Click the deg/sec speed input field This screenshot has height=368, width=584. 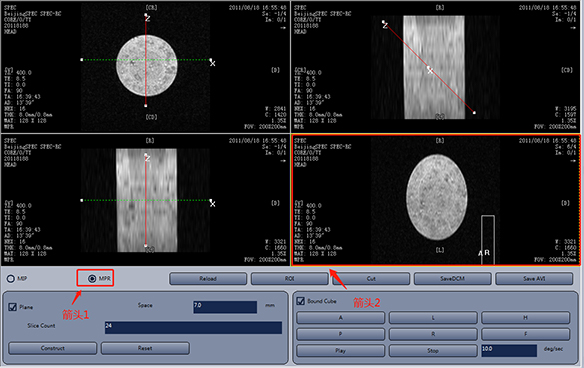point(509,350)
